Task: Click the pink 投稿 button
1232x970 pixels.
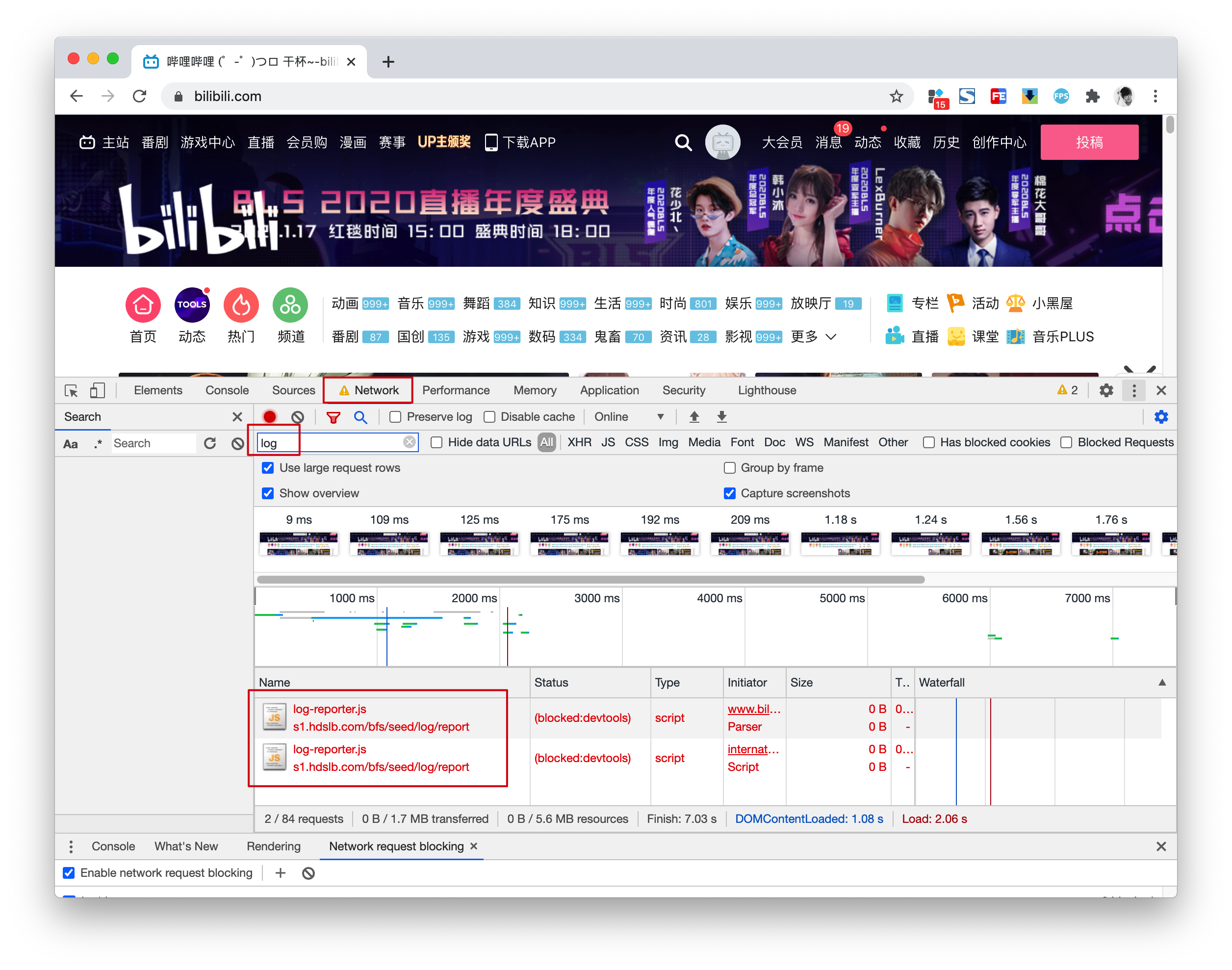Action: pyautogui.click(x=1088, y=142)
